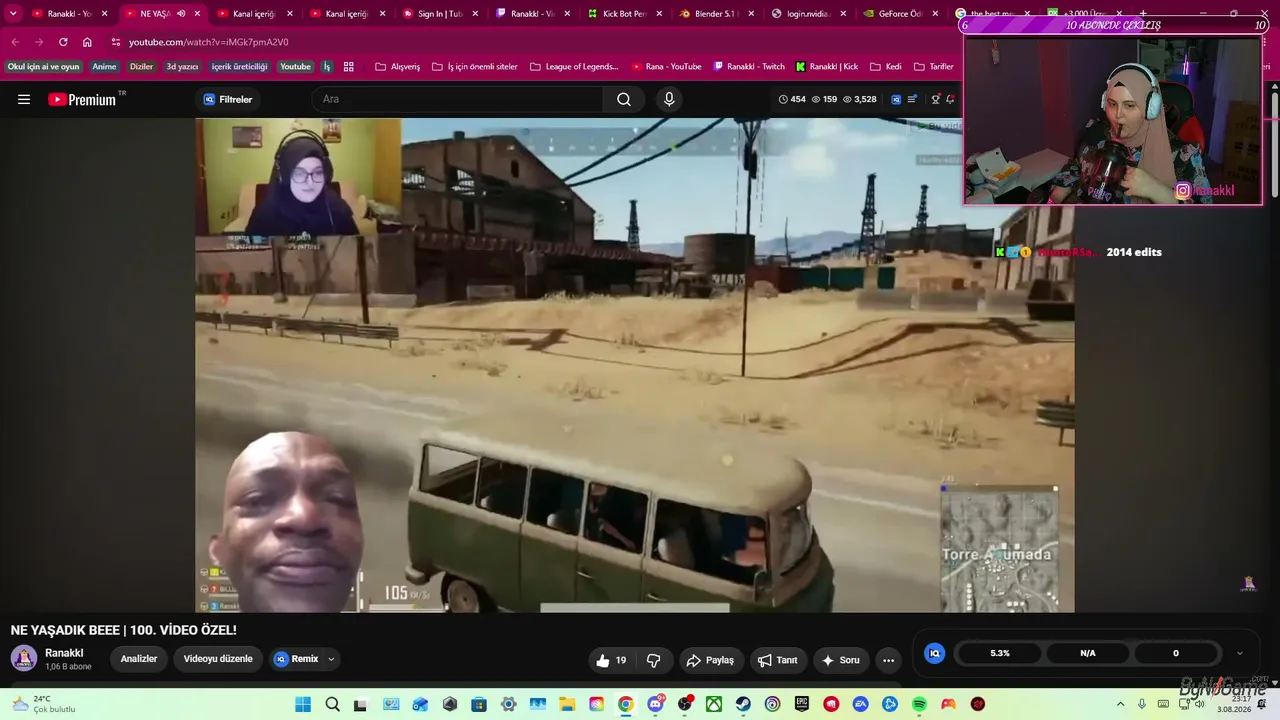Open Ranakkl - Twitch bookmark
The height and width of the screenshot is (720, 1280).
[x=749, y=67]
